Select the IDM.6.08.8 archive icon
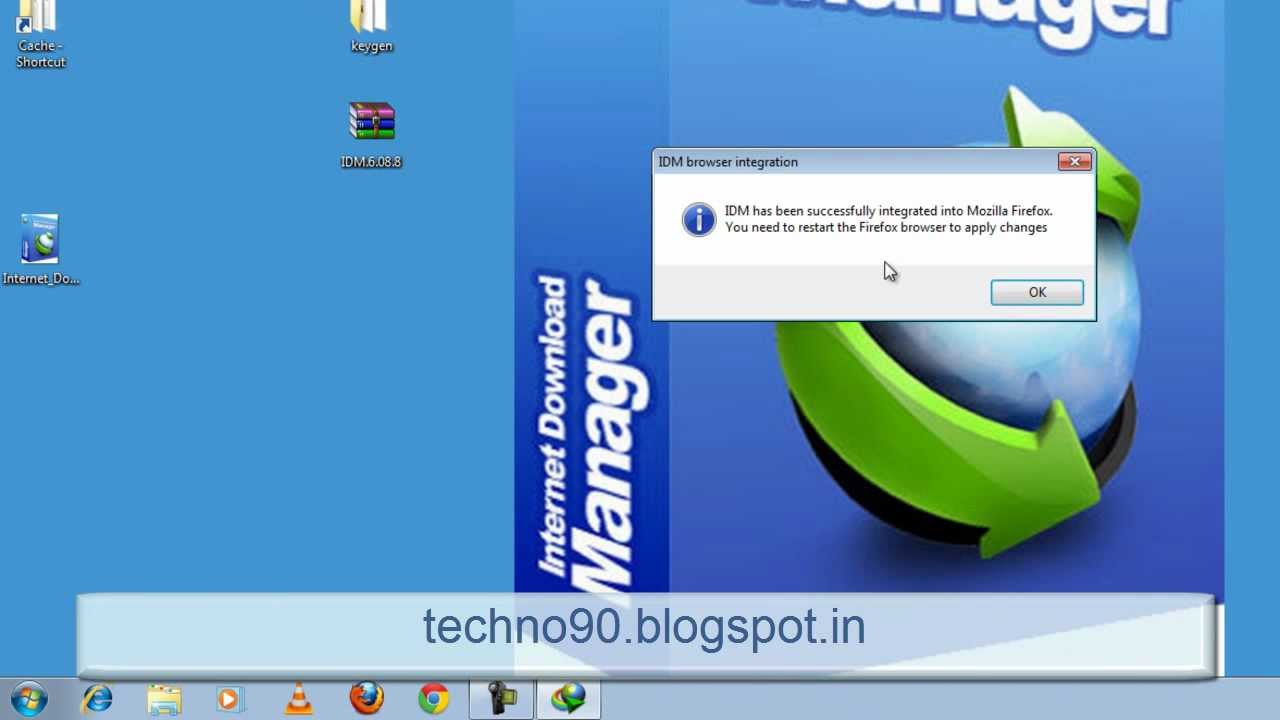Image resolution: width=1280 pixels, height=720 pixels. pyautogui.click(x=371, y=135)
